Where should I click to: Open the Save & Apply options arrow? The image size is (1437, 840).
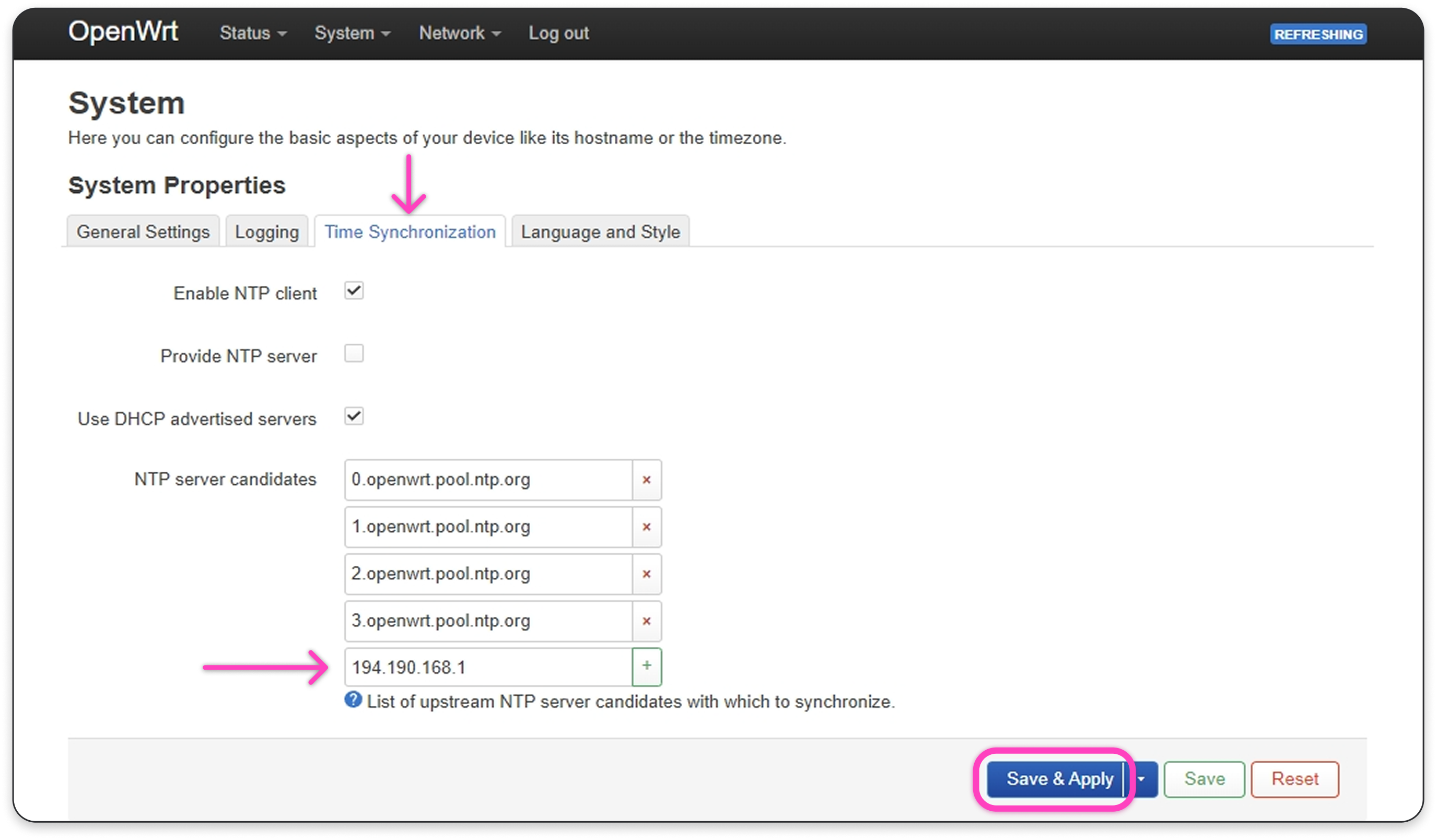point(1141,779)
